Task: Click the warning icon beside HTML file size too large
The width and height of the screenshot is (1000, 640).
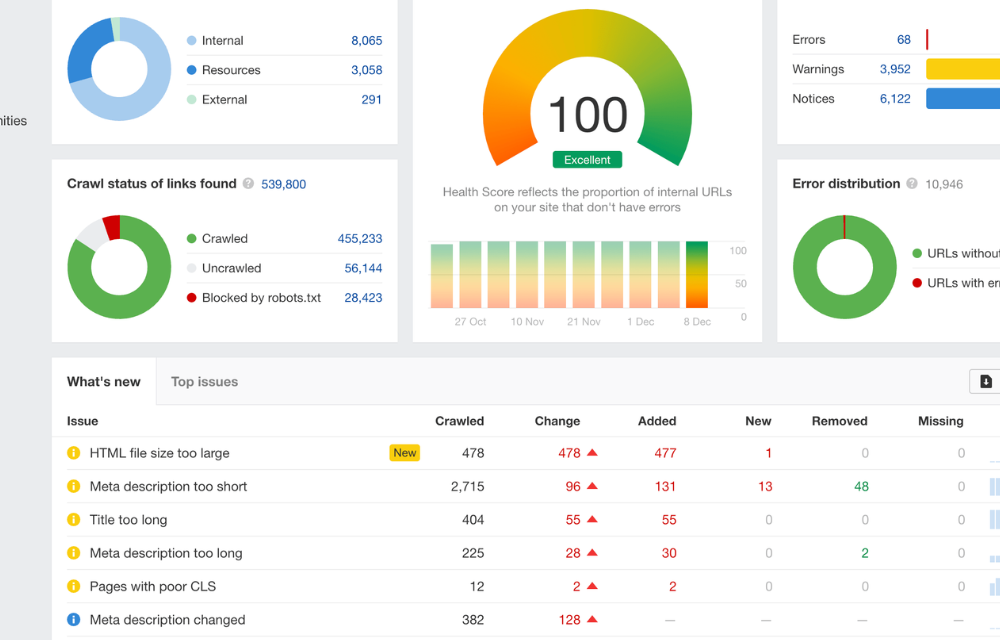Action: pos(72,453)
